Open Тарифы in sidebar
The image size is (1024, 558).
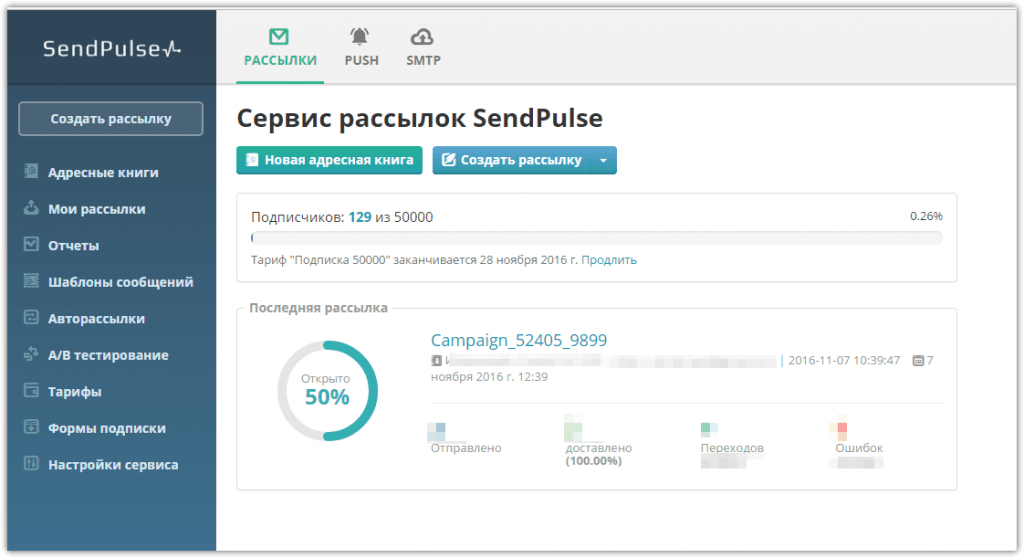(74, 392)
